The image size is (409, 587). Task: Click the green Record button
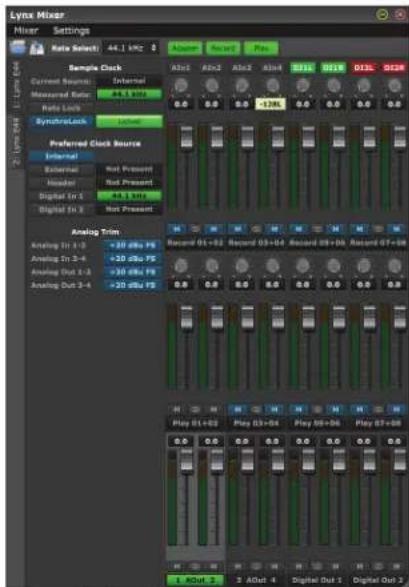click(x=223, y=48)
